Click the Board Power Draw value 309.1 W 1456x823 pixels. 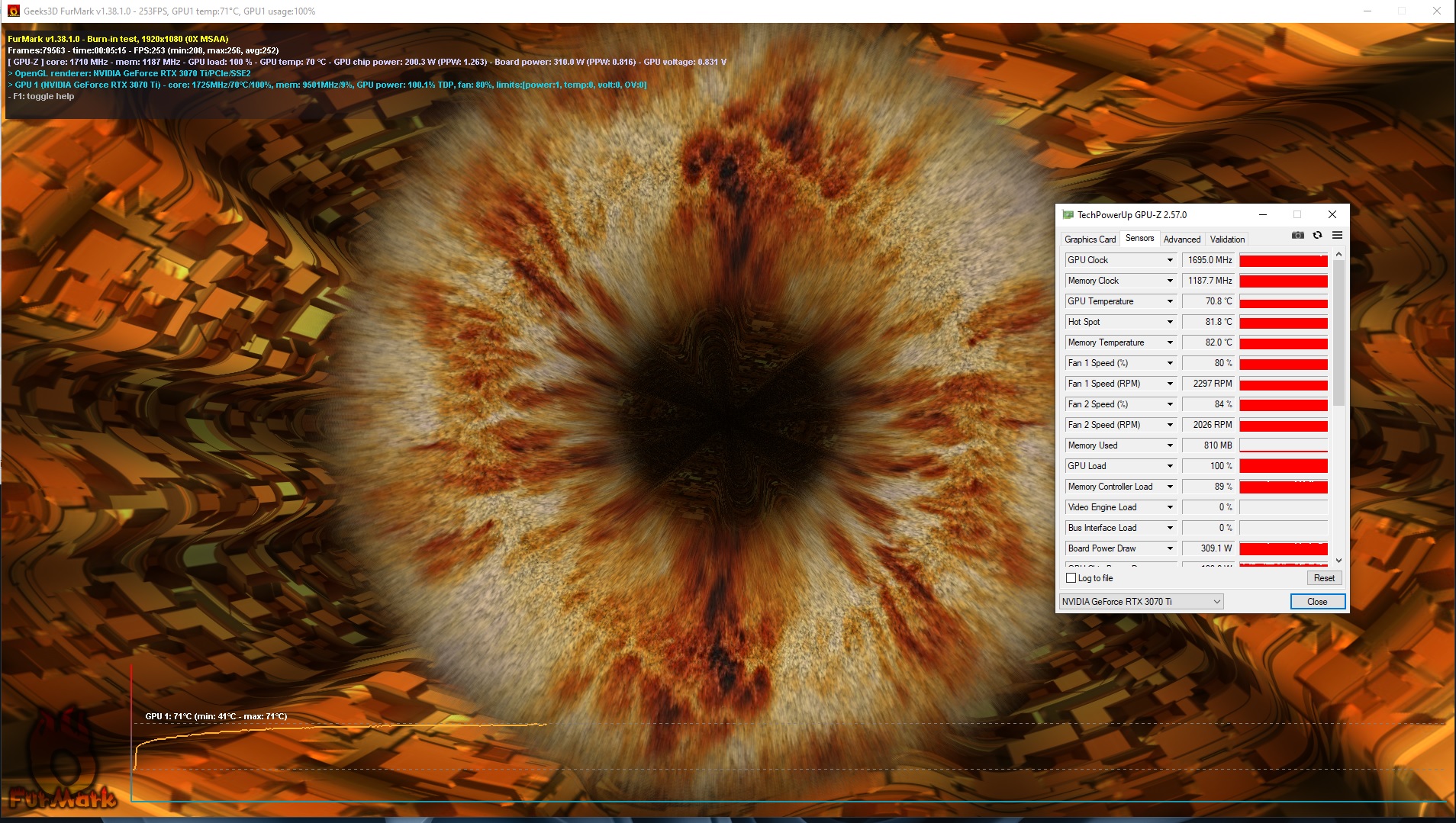tap(1209, 548)
